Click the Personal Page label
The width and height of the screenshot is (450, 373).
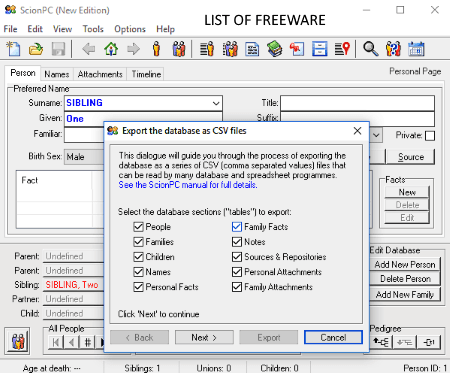(415, 71)
